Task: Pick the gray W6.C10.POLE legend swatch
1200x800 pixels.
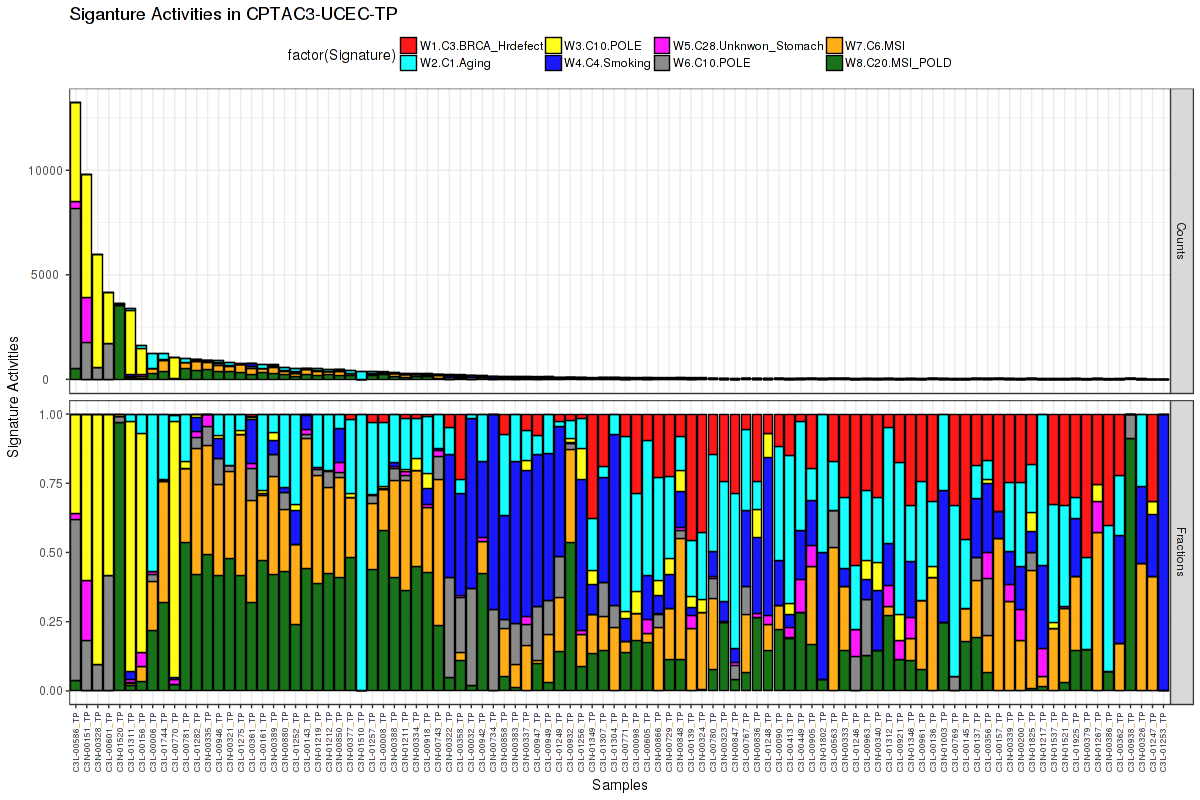Action: pyautogui.click(x=661, y=63)
